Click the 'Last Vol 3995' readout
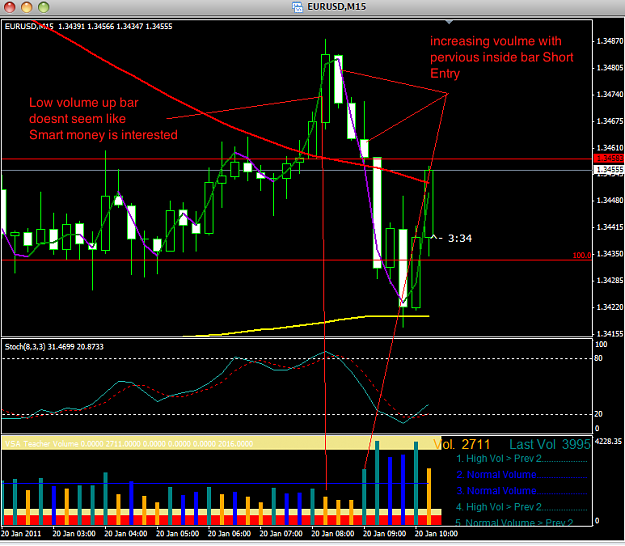The image size is (625, 546). [x=550, y=444]
